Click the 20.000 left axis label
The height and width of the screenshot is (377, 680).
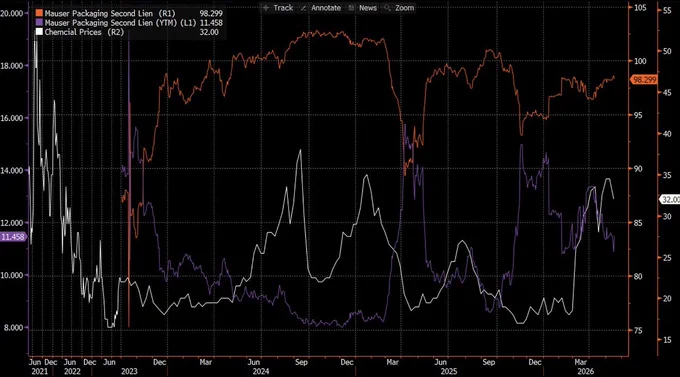[x=12, y=13]
